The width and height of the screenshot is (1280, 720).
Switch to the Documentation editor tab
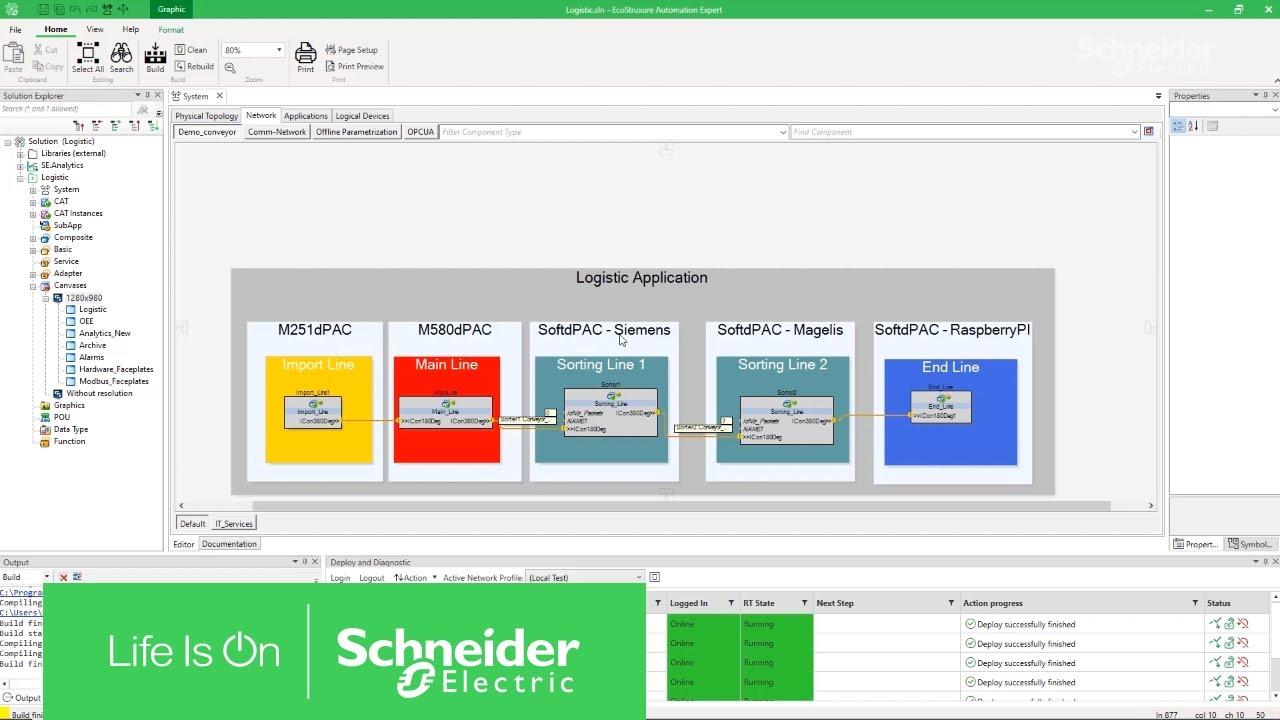tap(229, 544)
